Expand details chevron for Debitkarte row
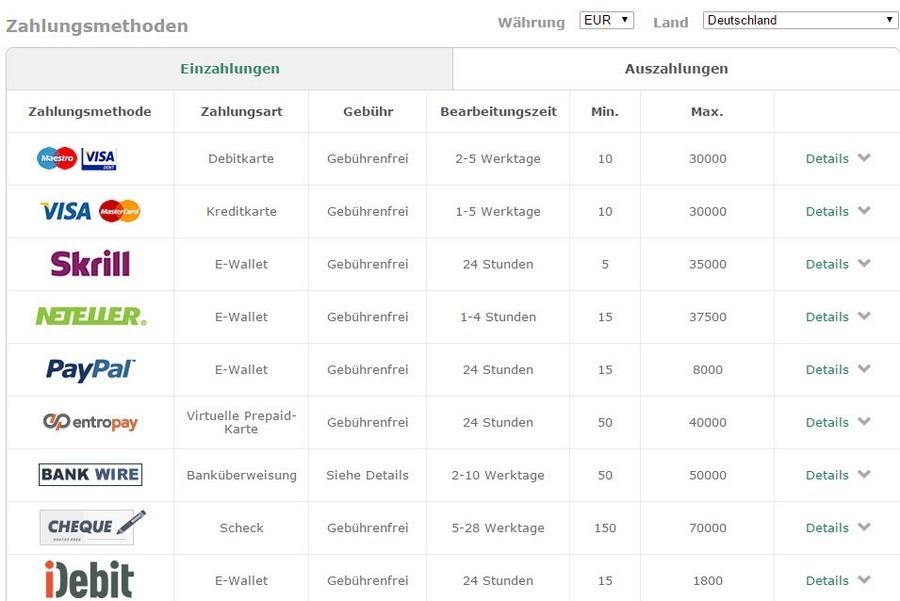 click(x=864, y=158)
